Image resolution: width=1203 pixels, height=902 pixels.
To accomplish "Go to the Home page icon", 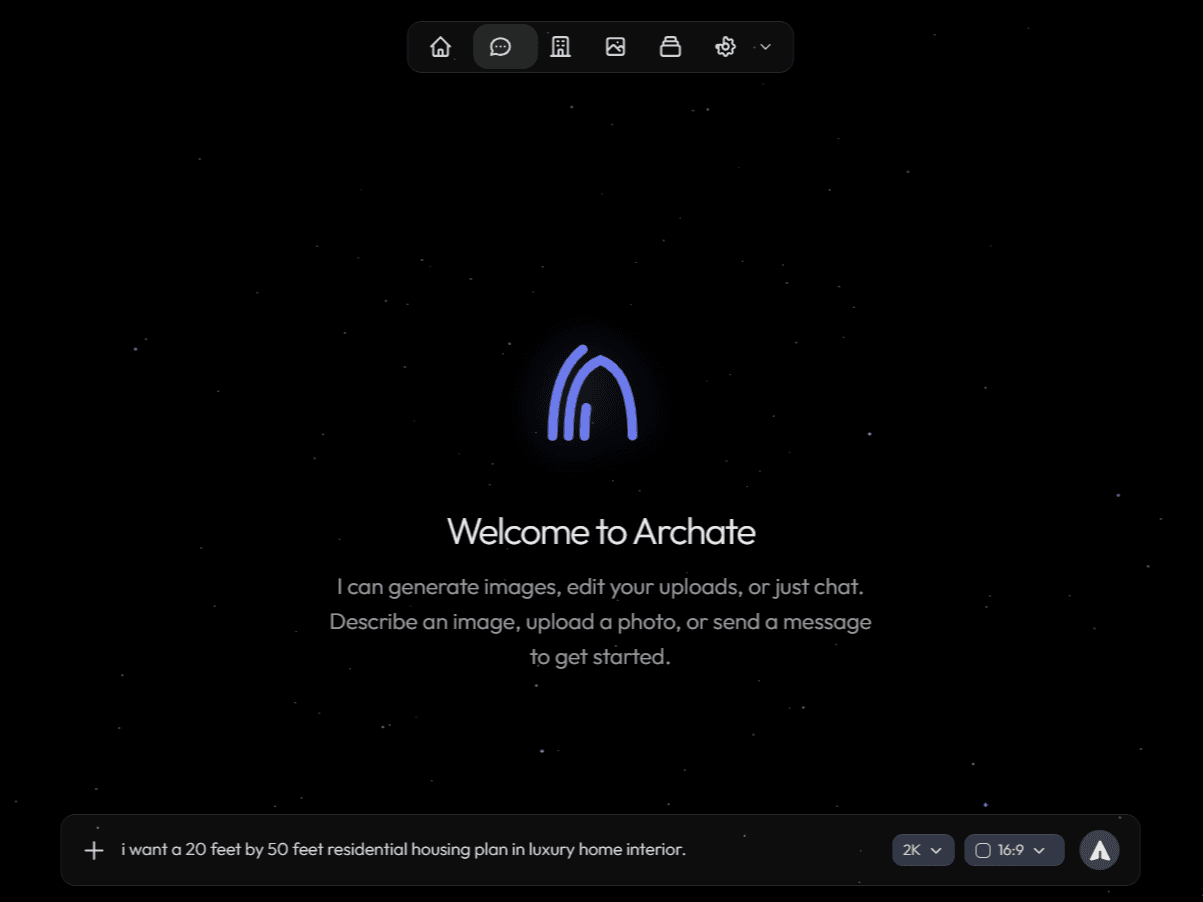I will click(x=440, y=47).
